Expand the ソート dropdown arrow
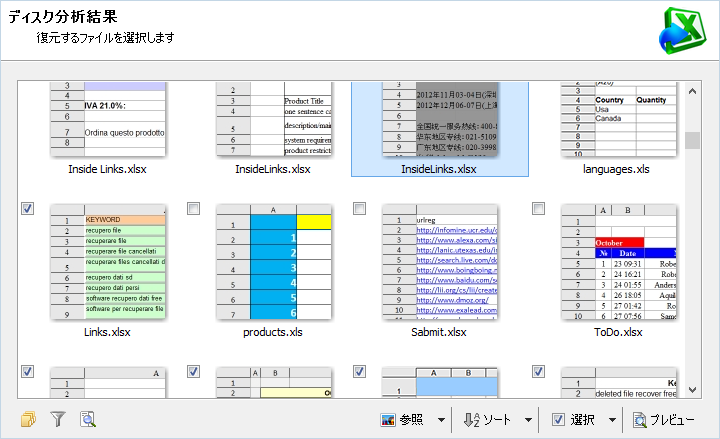720x439 pixels. pyautogui.click(x=529, y=420)
